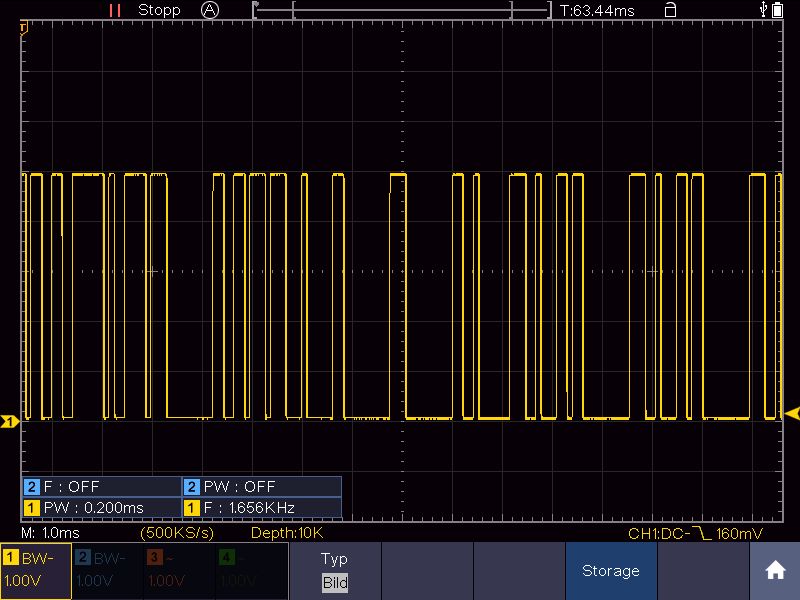This screenshot has width=800, height=600.
Task: Click the PW : 0.200ms measurement
Action: (102, 508)
